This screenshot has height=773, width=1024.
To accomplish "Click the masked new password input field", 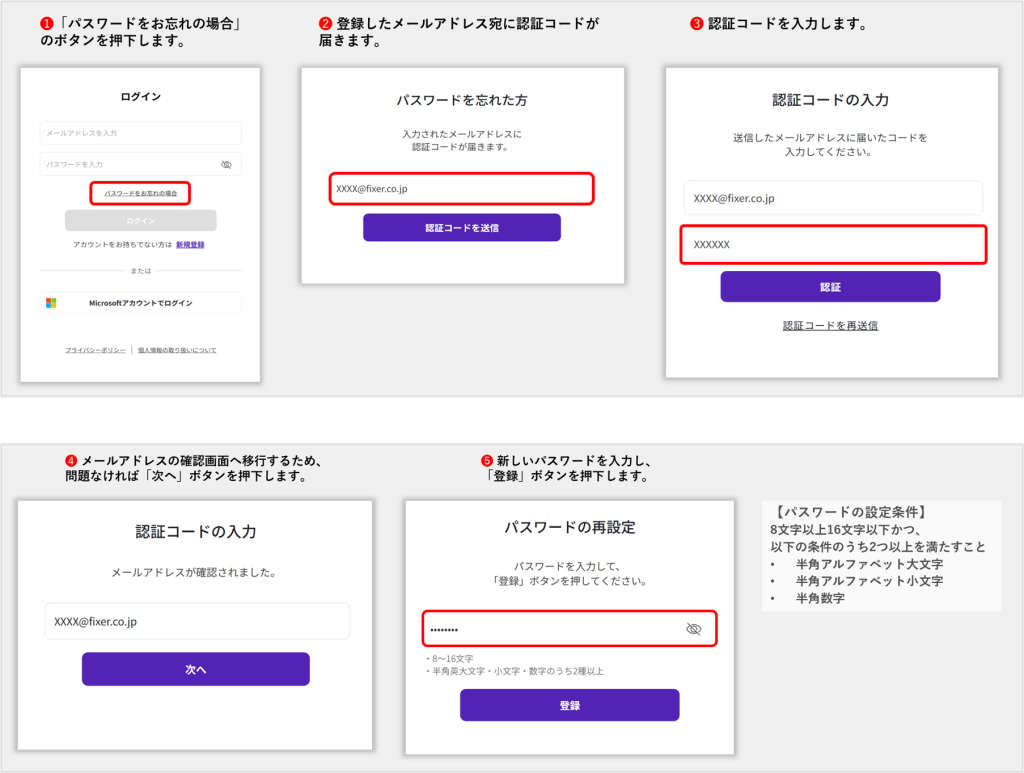I will pyautogui.click(x=550, y=629).
